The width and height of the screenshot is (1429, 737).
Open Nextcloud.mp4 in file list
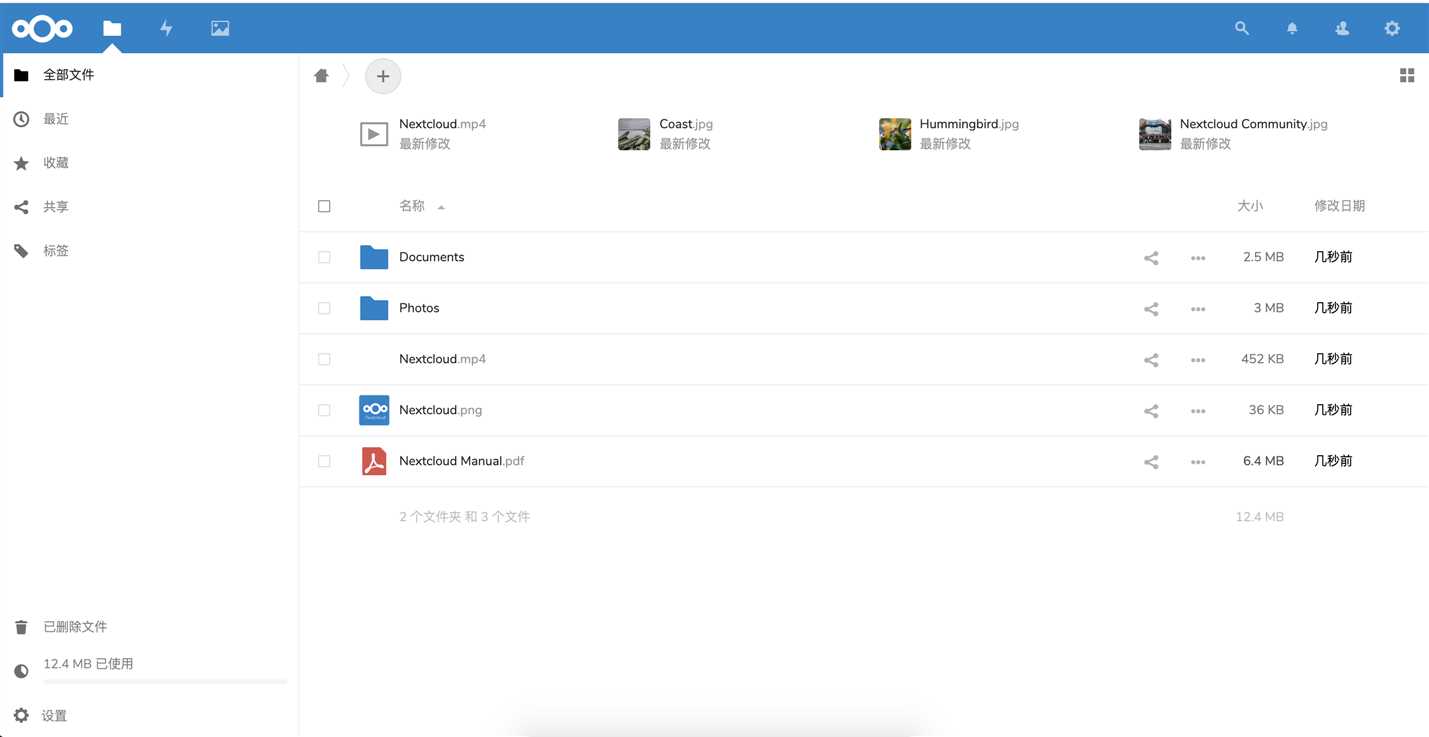[442, 359]
